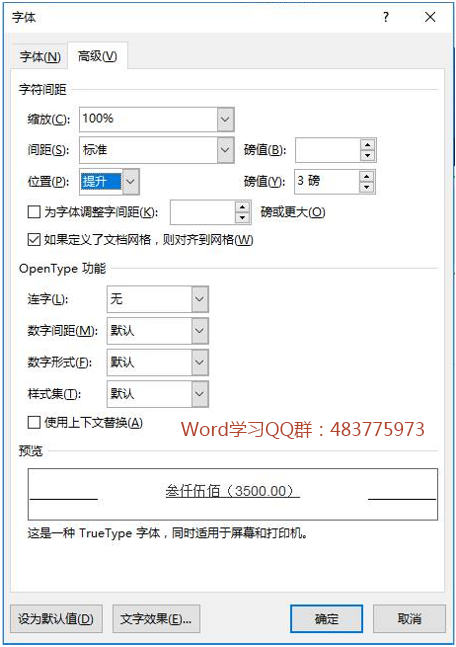The image size is (456, 647).
Task: Expand the 连字 ligatures dropdown
Action: (200, 299)
